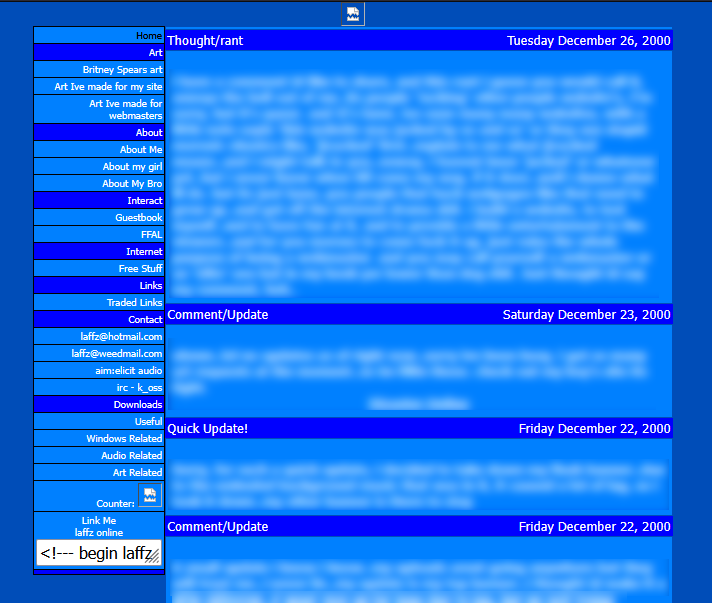Click the broken image icon at page top

click(352, 14)
